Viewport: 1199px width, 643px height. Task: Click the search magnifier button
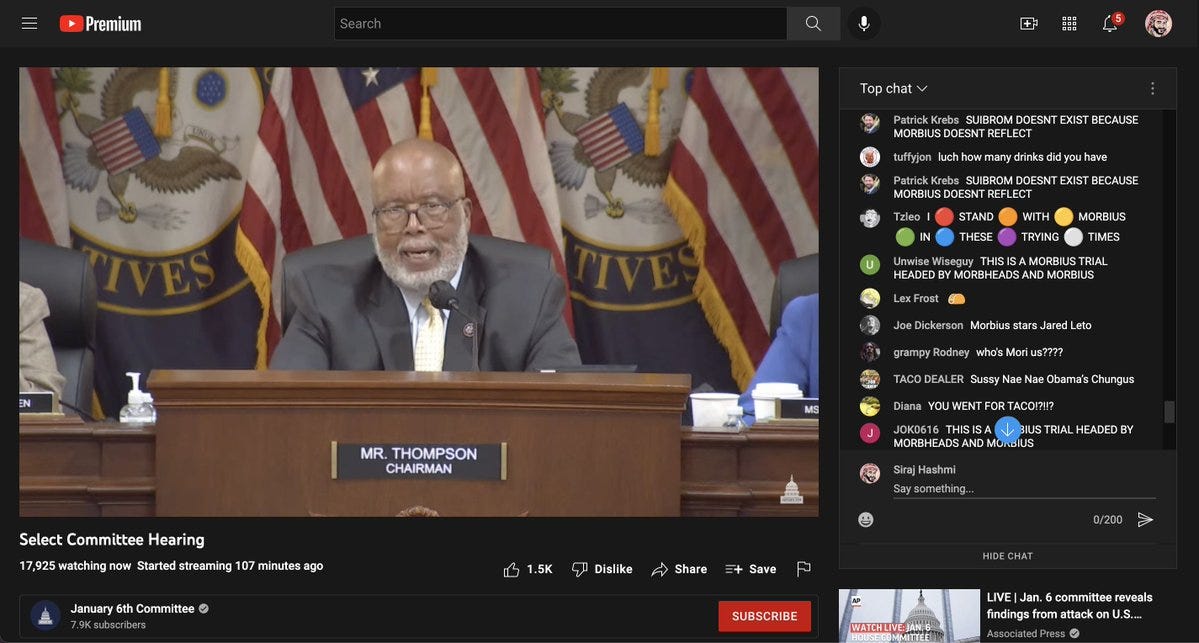tap(813, 24)
